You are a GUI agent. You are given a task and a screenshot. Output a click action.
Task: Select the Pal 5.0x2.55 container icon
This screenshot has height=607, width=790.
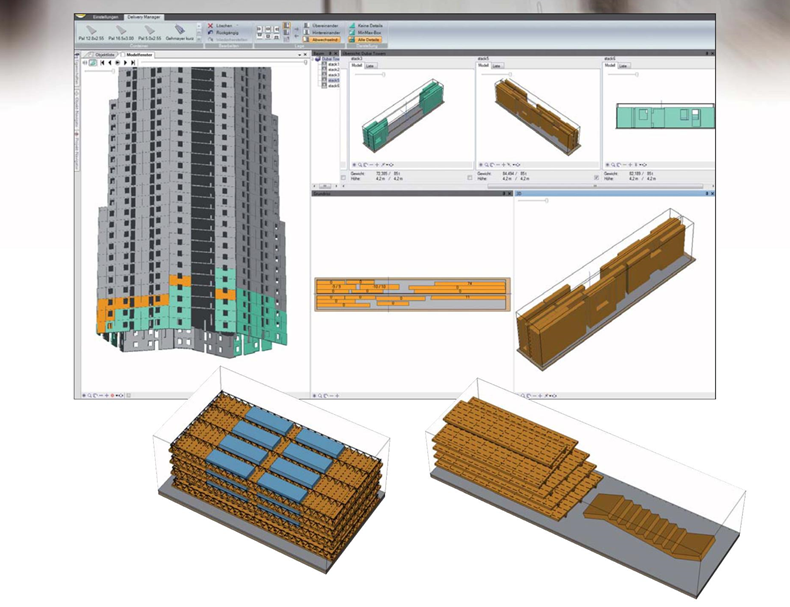[147, 31]
